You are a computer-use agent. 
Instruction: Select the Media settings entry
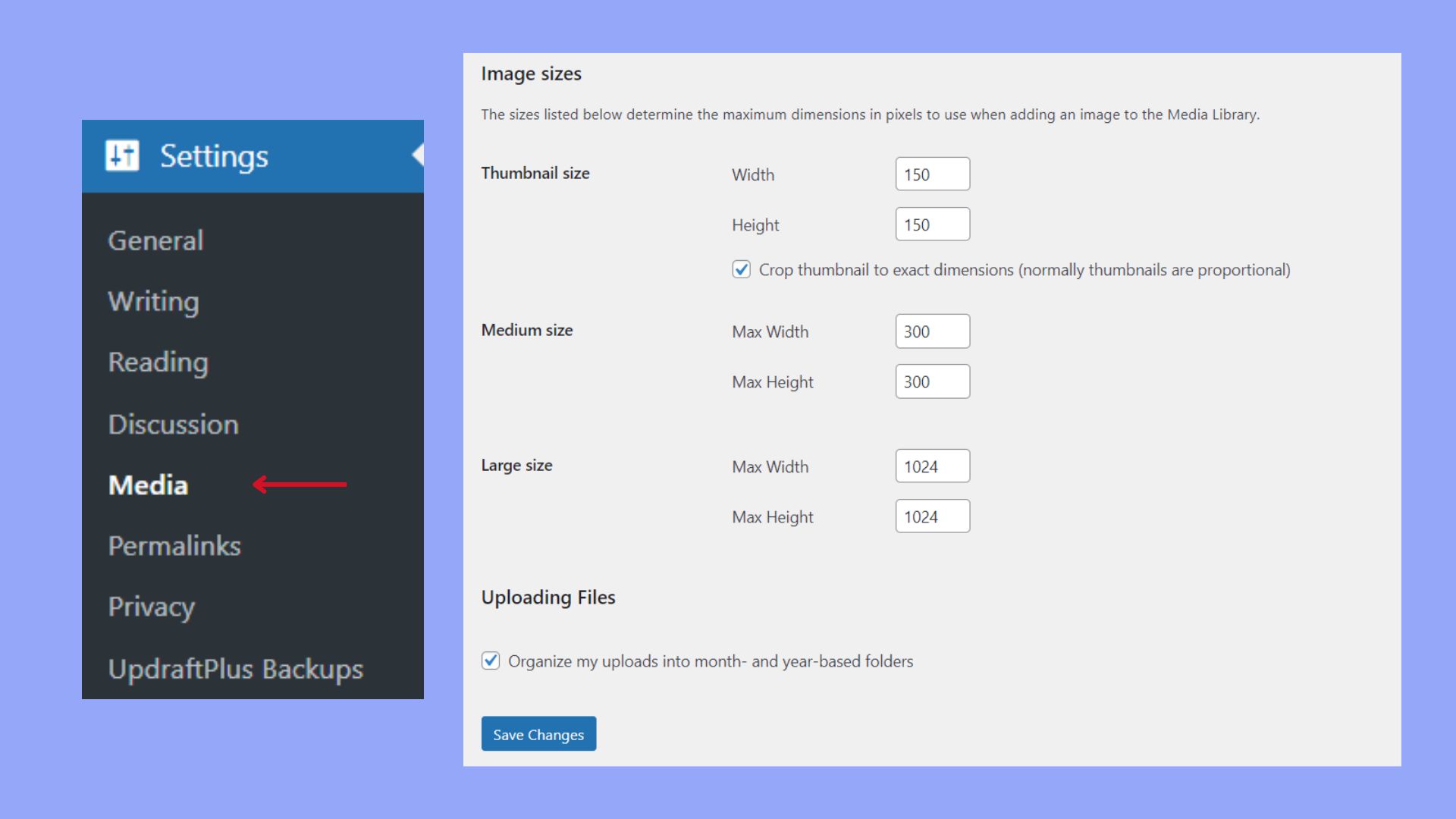pos(149,485)
